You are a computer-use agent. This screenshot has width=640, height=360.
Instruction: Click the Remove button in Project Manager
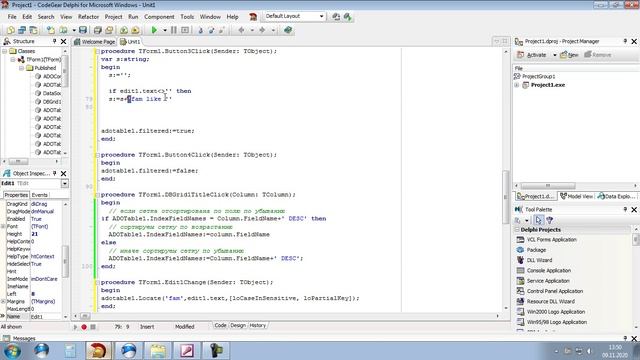[x=598, y=55]
